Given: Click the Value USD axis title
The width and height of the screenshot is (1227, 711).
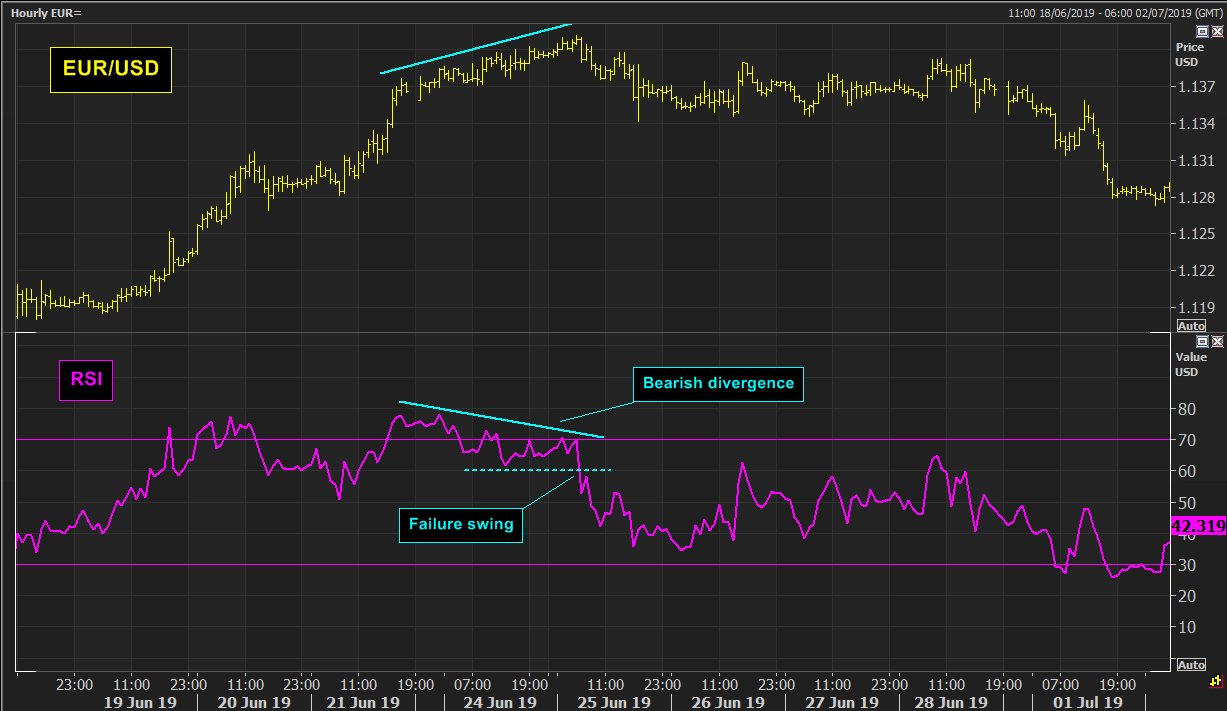Looking at the screenshot, I should (x=1190, y=364).
